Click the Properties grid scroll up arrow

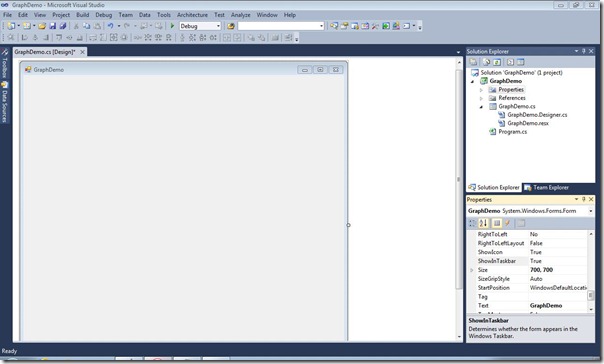click(591, 234)
